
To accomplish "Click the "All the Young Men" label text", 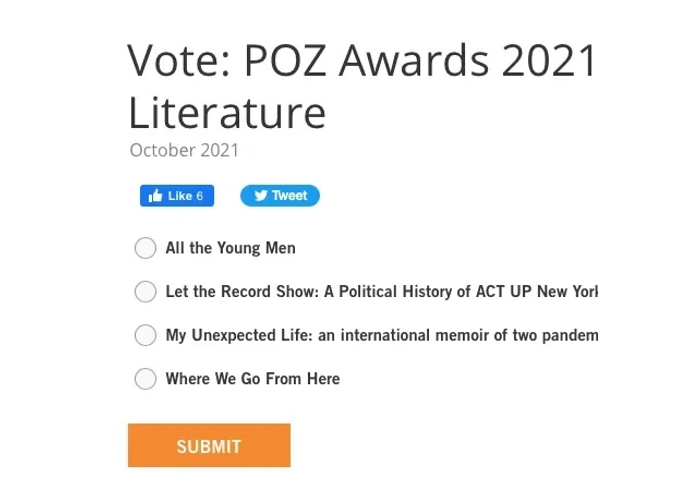I will 230,248.
